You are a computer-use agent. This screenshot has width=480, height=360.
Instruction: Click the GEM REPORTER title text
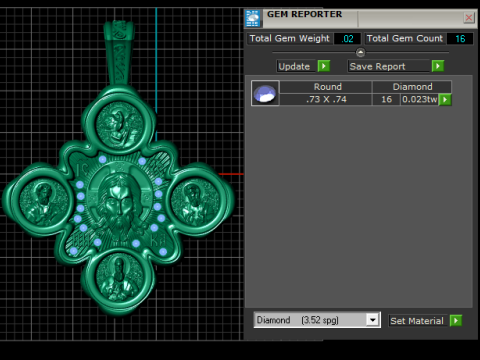304,14
